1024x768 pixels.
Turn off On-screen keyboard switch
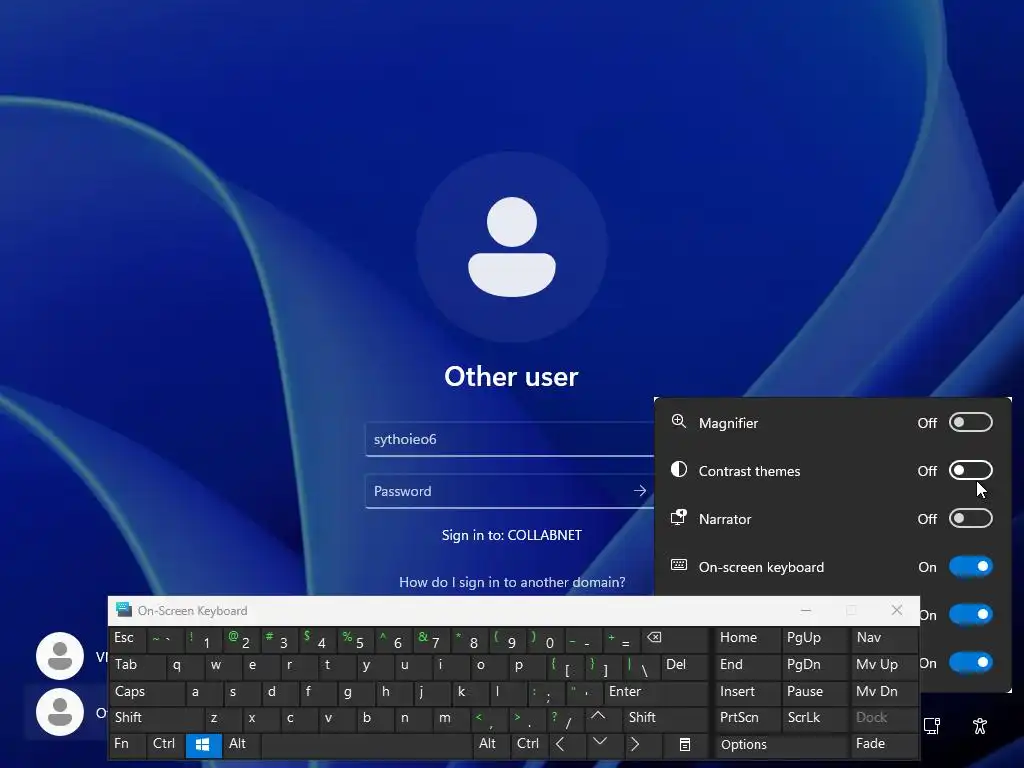(x=970, y=566)
